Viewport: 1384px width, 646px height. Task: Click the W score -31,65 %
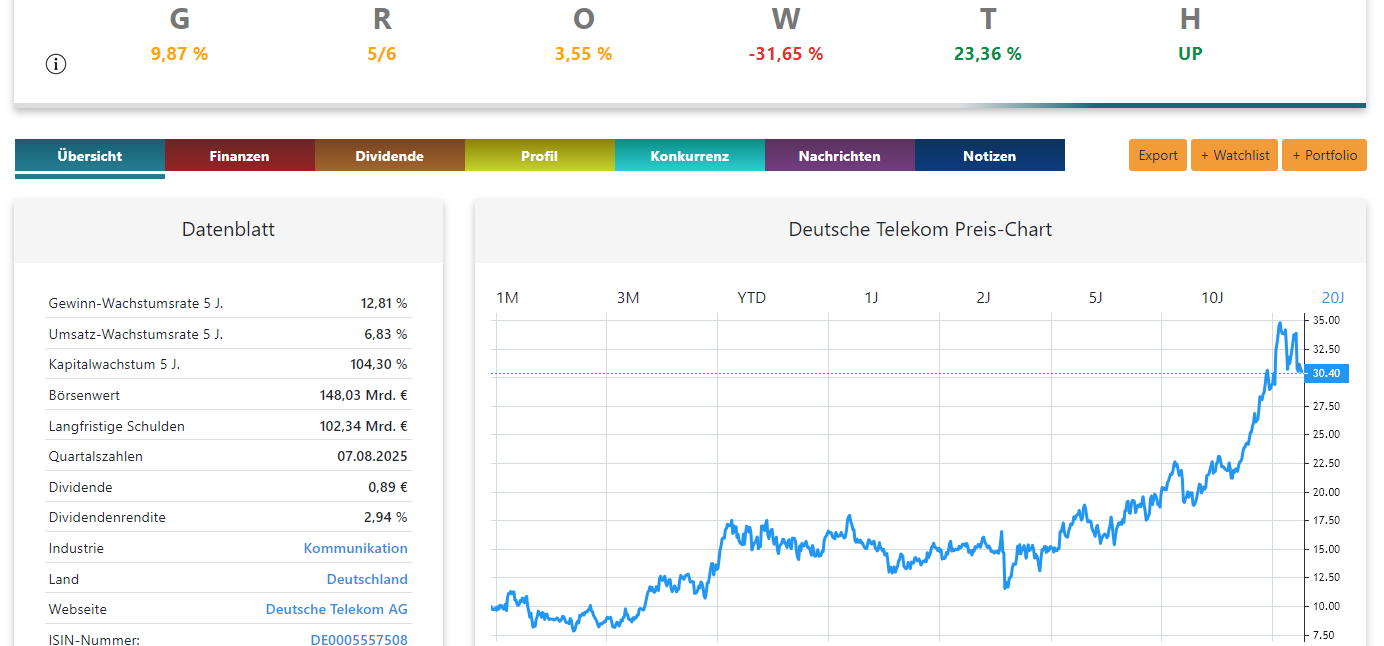[786, 54]
